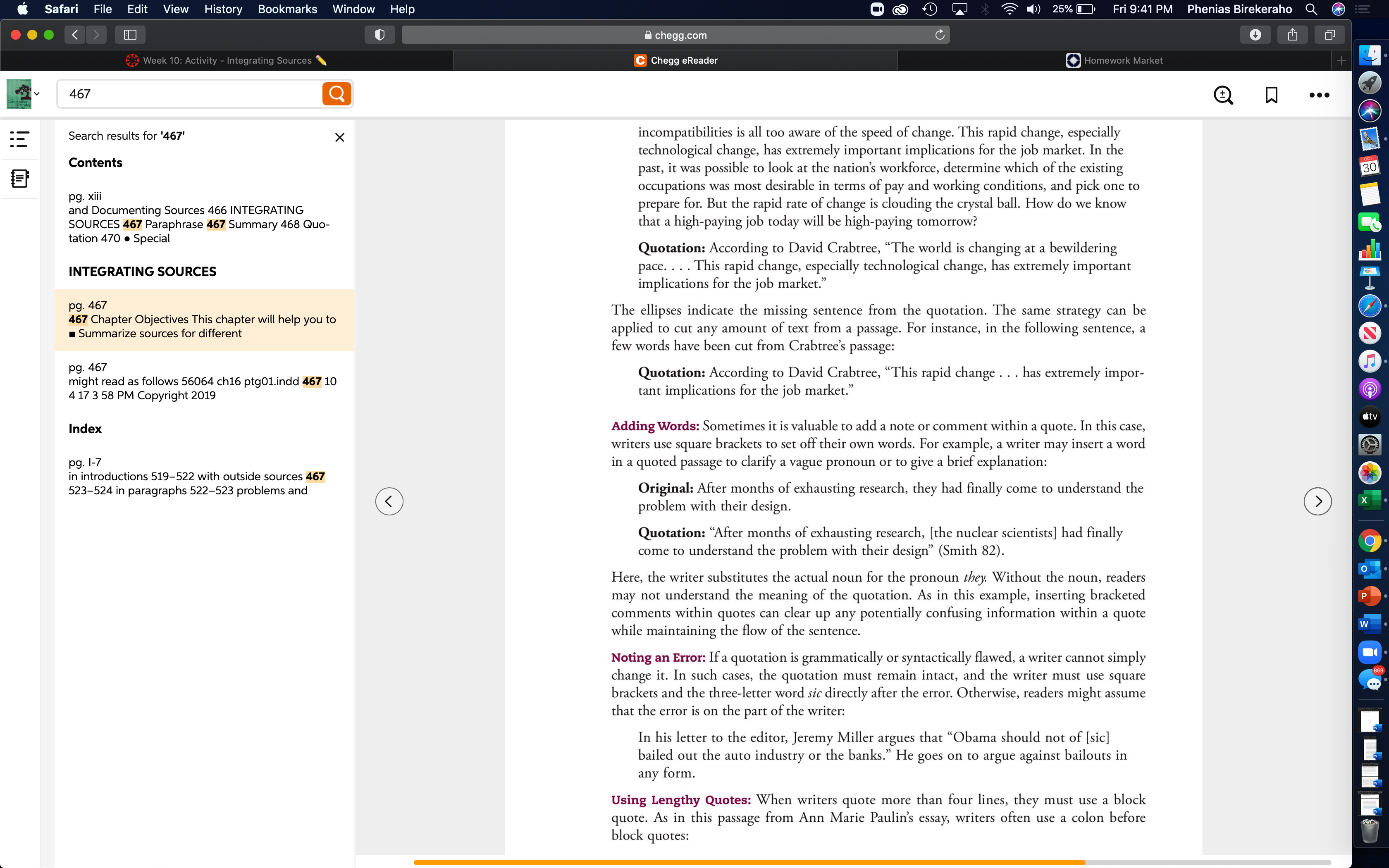Switch to the Homework Market tab
The image size is (1389, 868).
point(1114,60)
